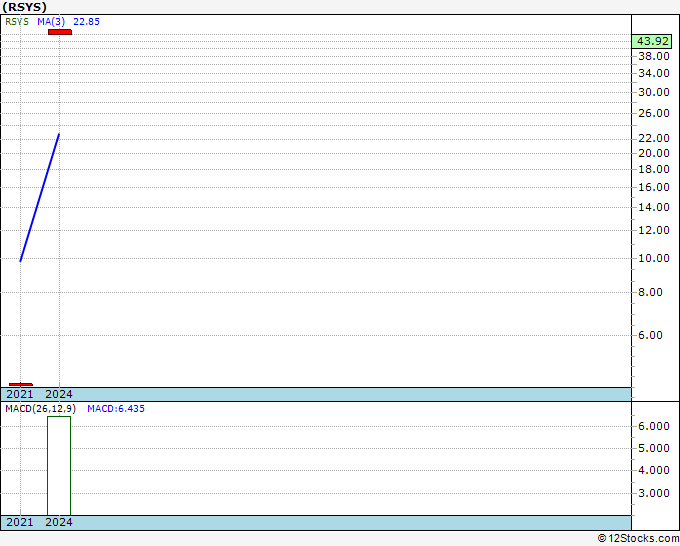Viewport: 680px width, 546px height.
Task: Click 2021 on the price chart axis
Action: [20, 394]
